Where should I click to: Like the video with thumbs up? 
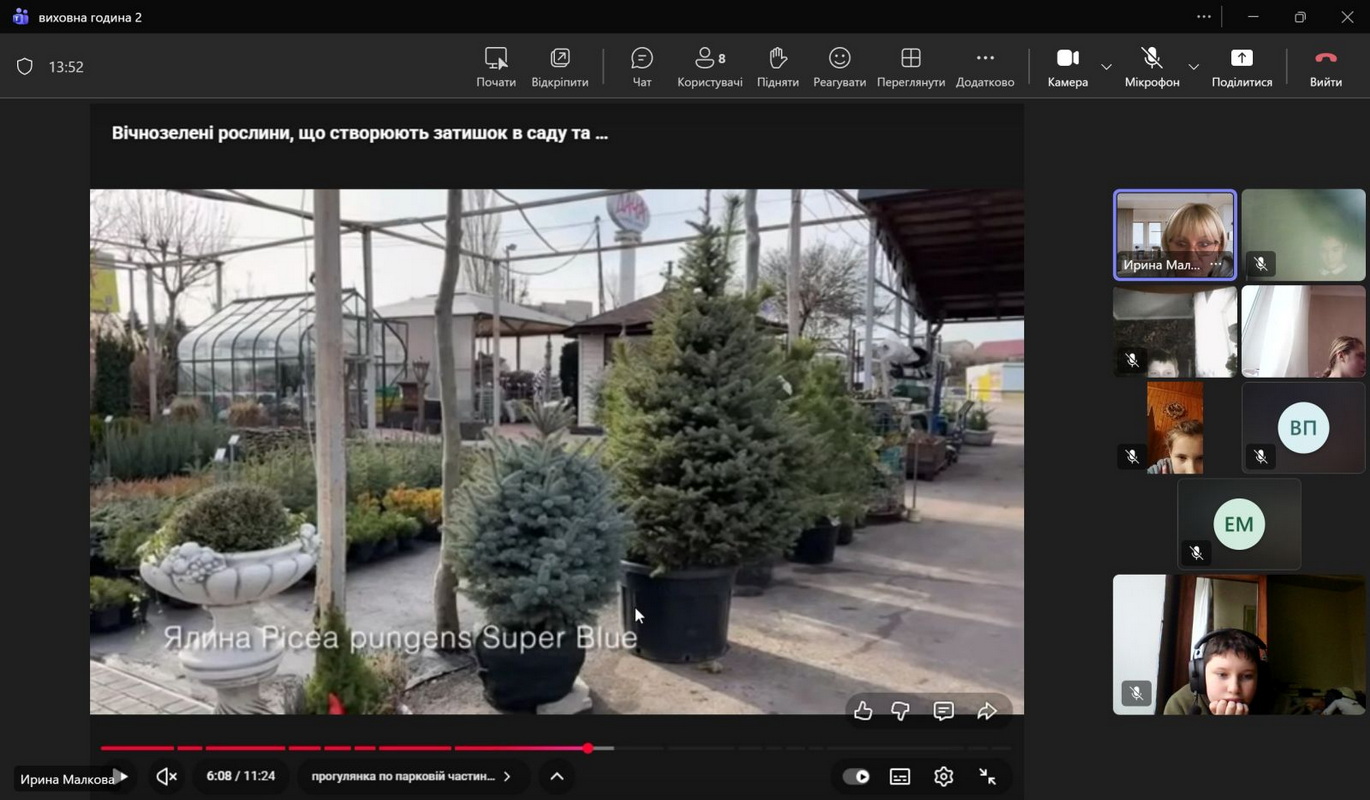(x=863, y=711)
